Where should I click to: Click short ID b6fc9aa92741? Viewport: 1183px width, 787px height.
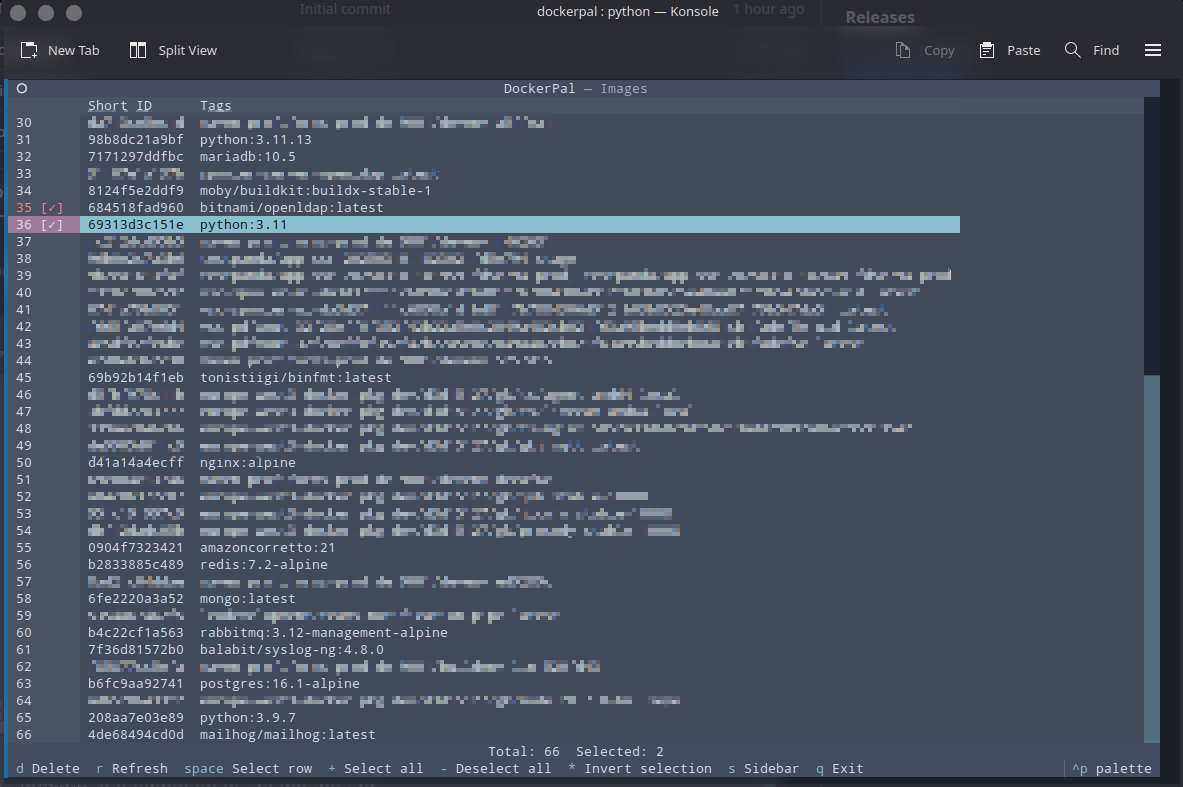pyautogui.click(x=136, y=684)
